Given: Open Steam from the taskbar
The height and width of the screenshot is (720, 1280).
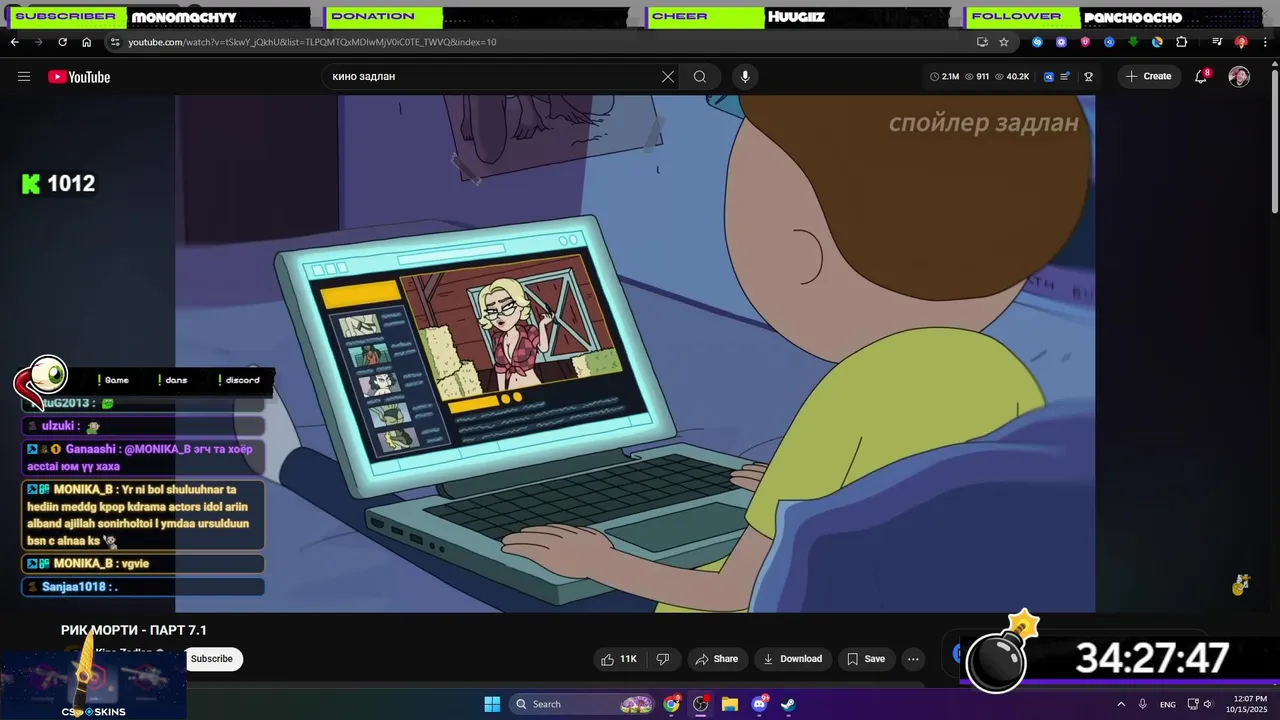Looking at the screenshot, I should 789,704.
